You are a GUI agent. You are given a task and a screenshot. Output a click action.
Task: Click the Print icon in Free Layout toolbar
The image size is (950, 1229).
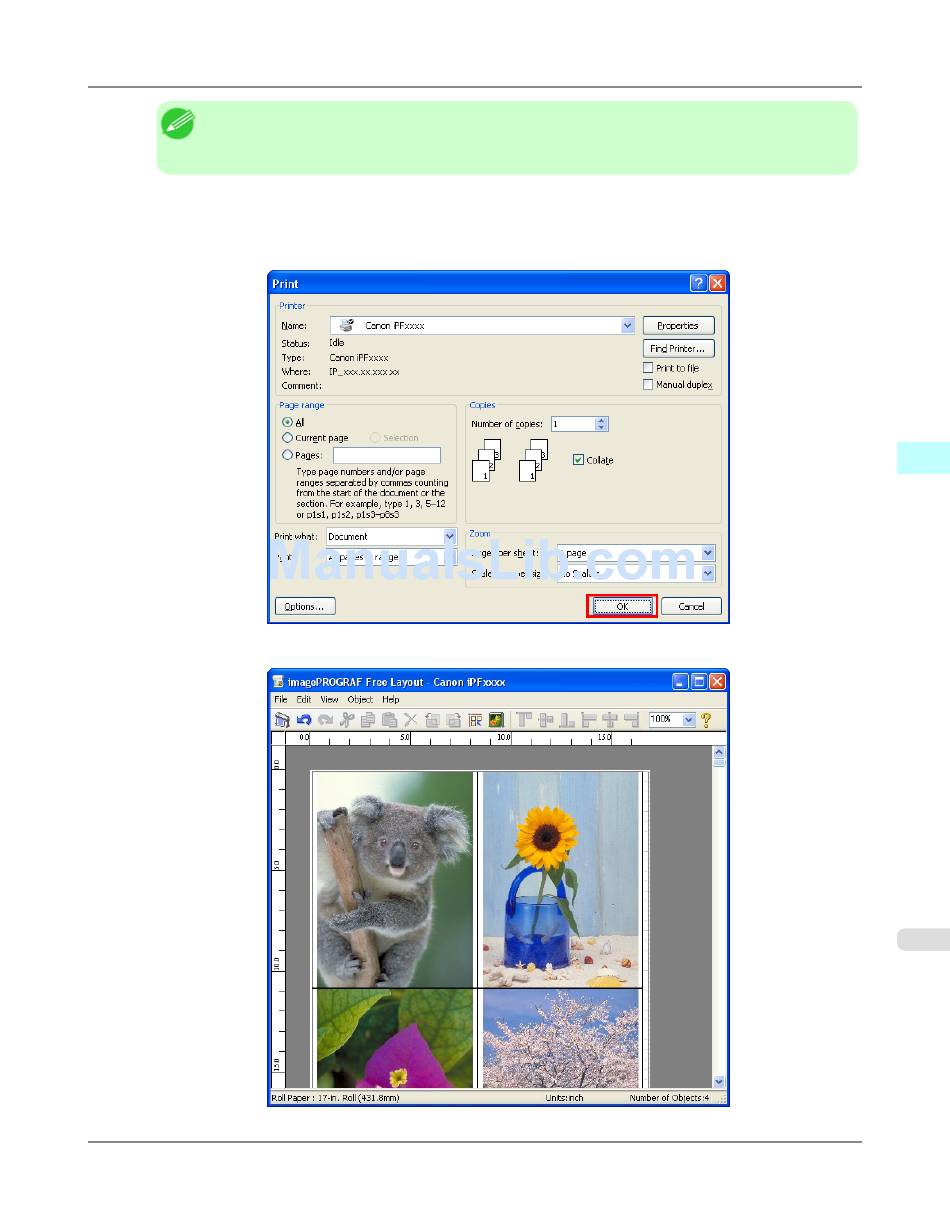[282, 720]
